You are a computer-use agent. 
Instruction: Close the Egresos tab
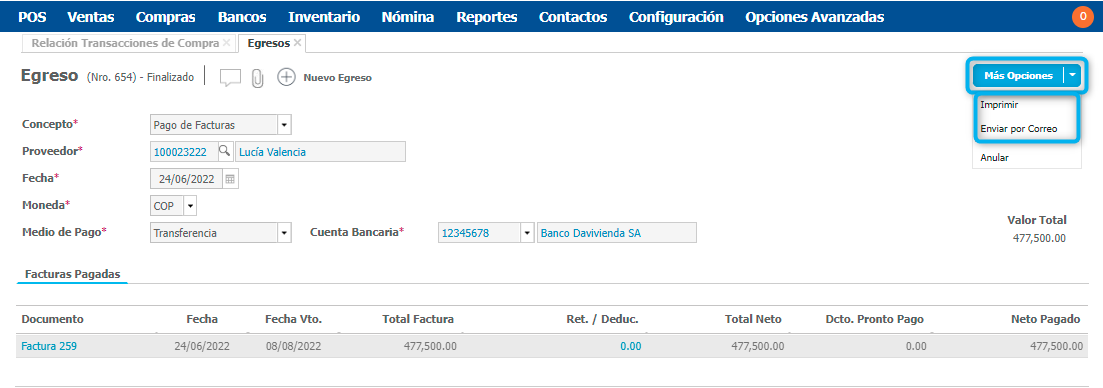[298, 43]
